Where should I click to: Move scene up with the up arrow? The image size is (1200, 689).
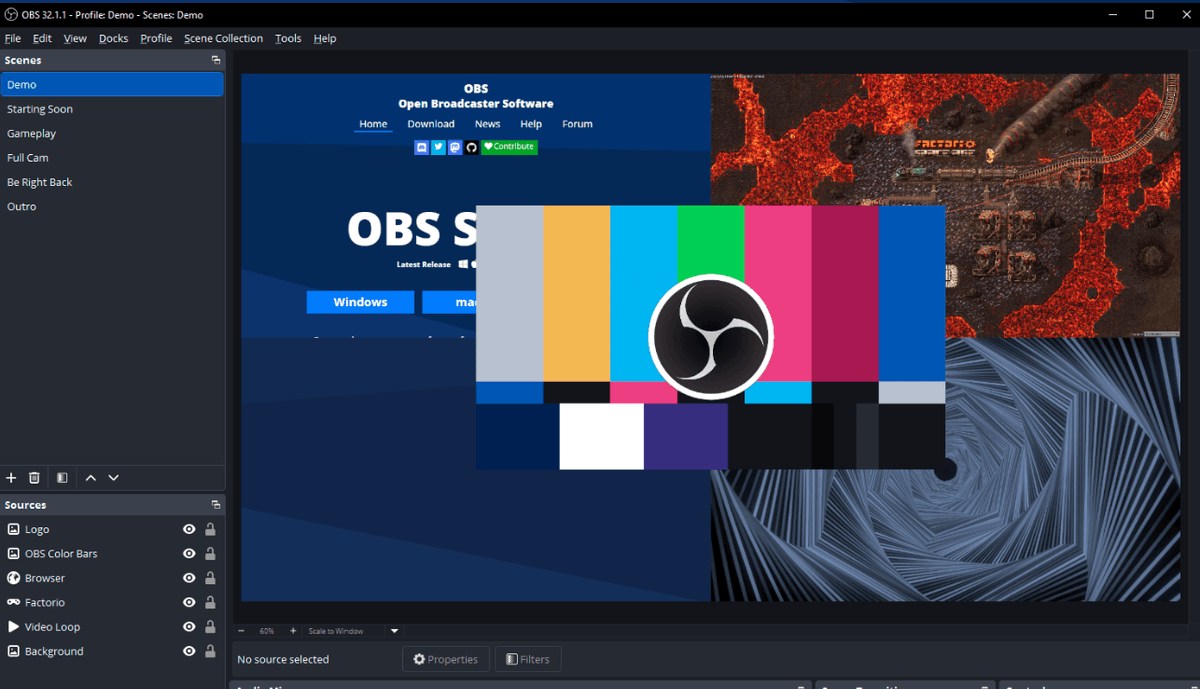point(91,478)
